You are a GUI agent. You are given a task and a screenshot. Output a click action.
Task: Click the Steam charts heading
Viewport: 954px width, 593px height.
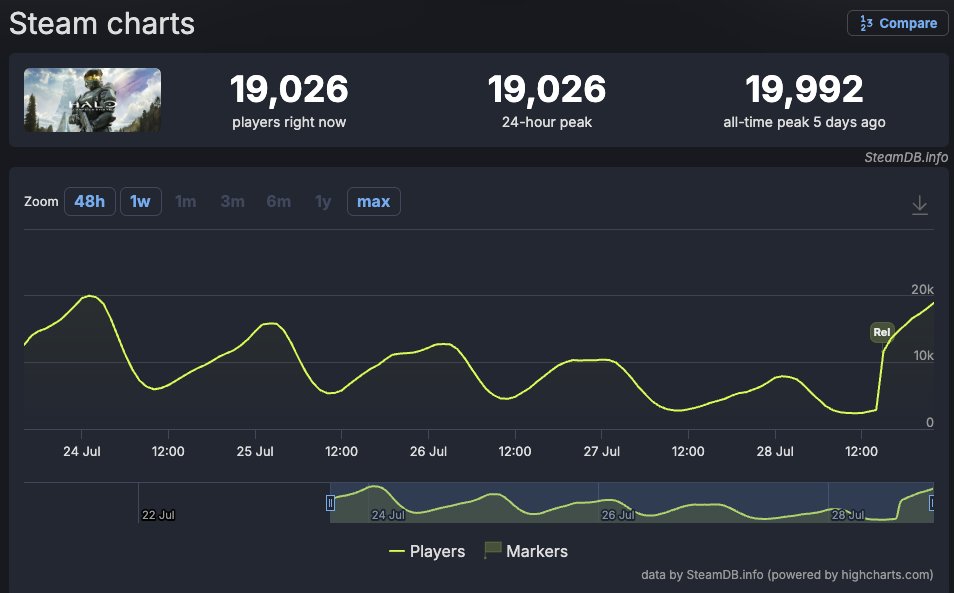pyautogui.click(x=102, y=24)
